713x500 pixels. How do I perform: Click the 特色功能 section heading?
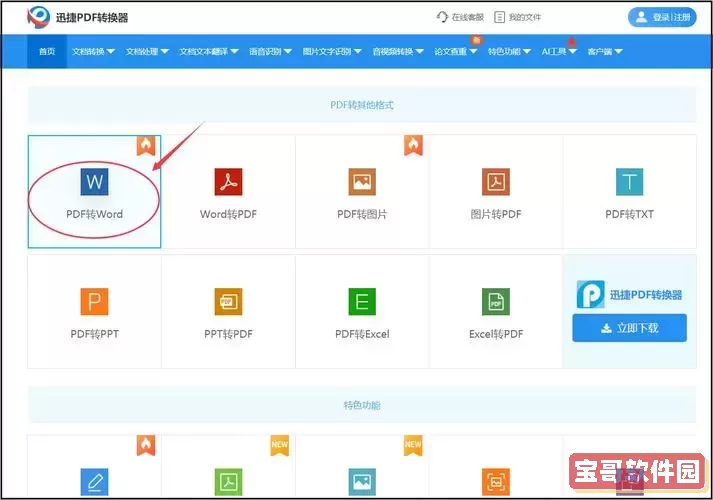point(362,405)
